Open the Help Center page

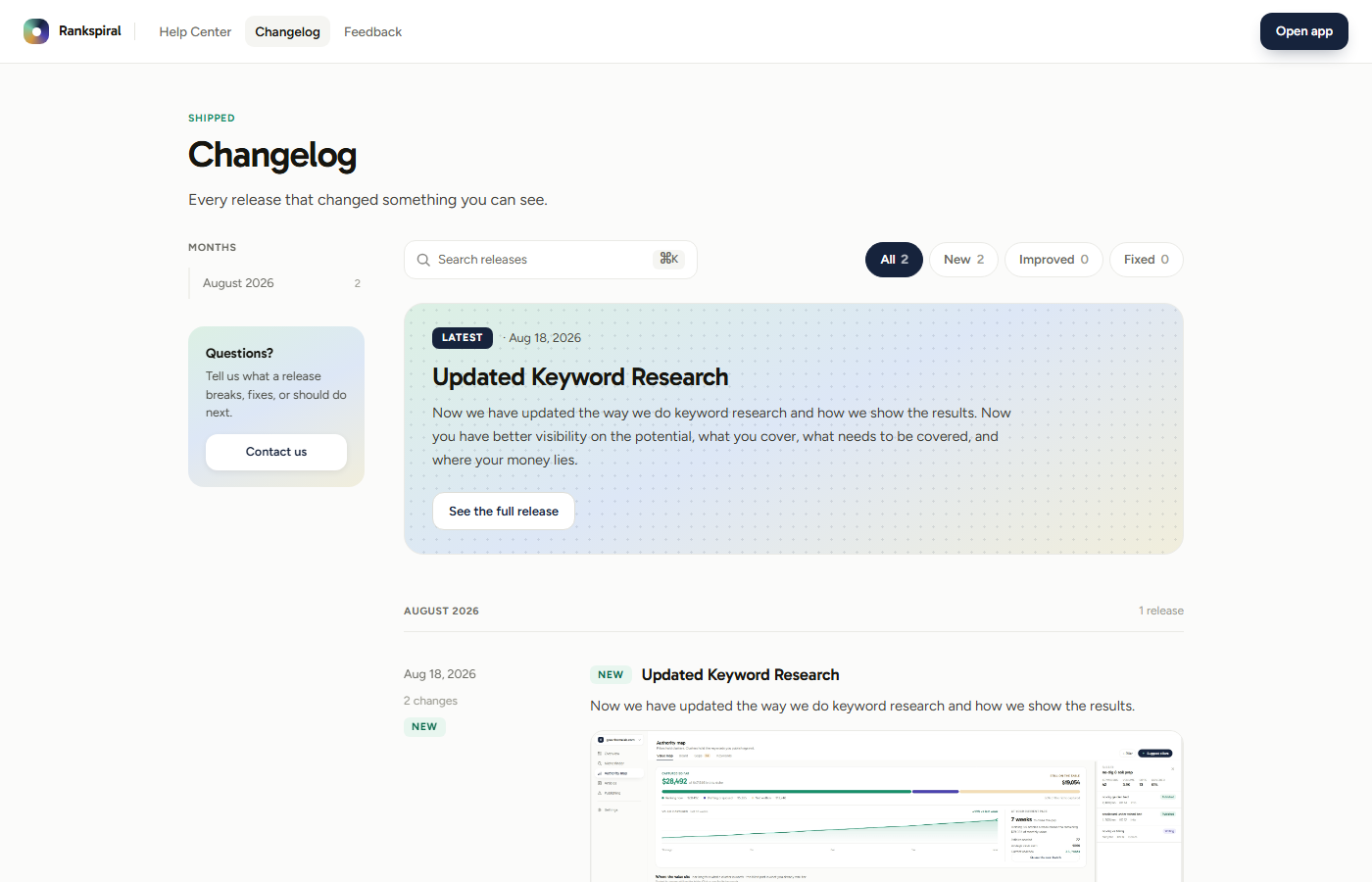(x=195, y=31)
